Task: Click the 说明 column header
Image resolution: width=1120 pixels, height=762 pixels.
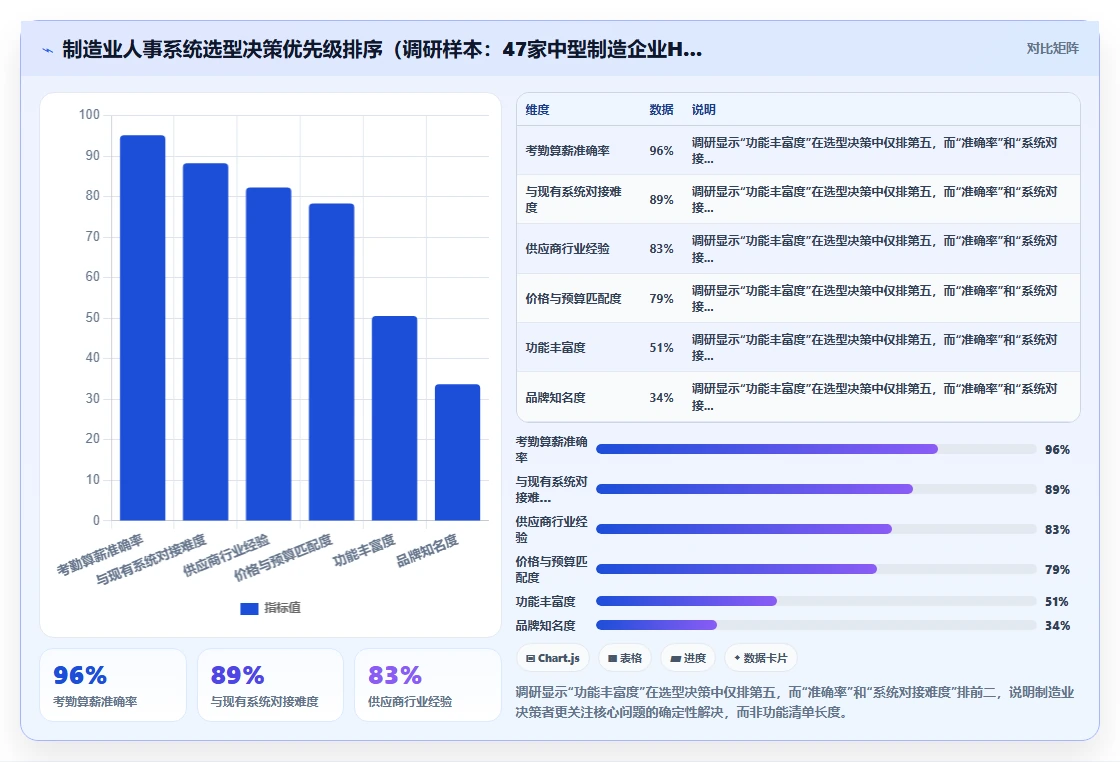Action: 704,110
